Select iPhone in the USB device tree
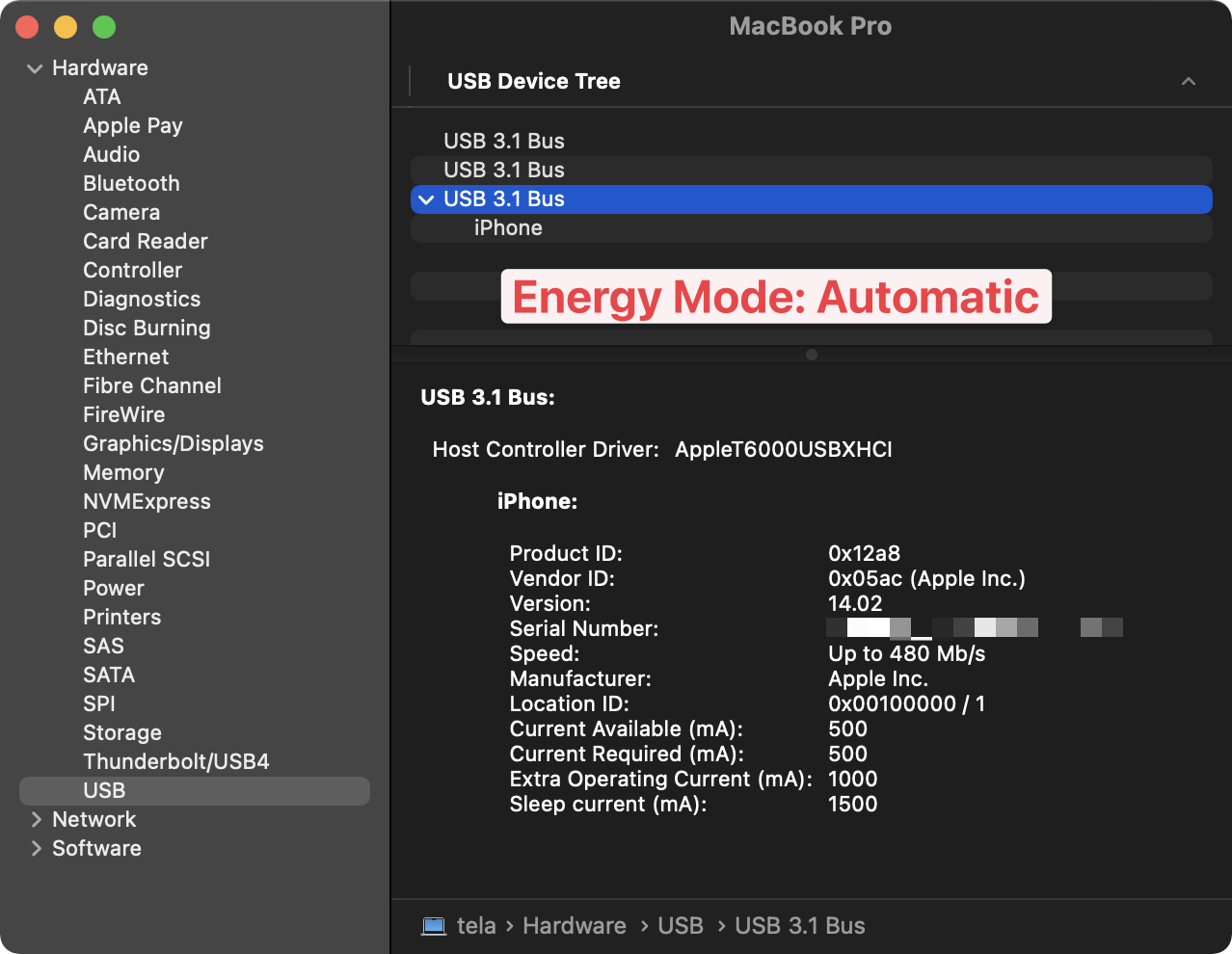1232x954 pixels. pos(811,228)
